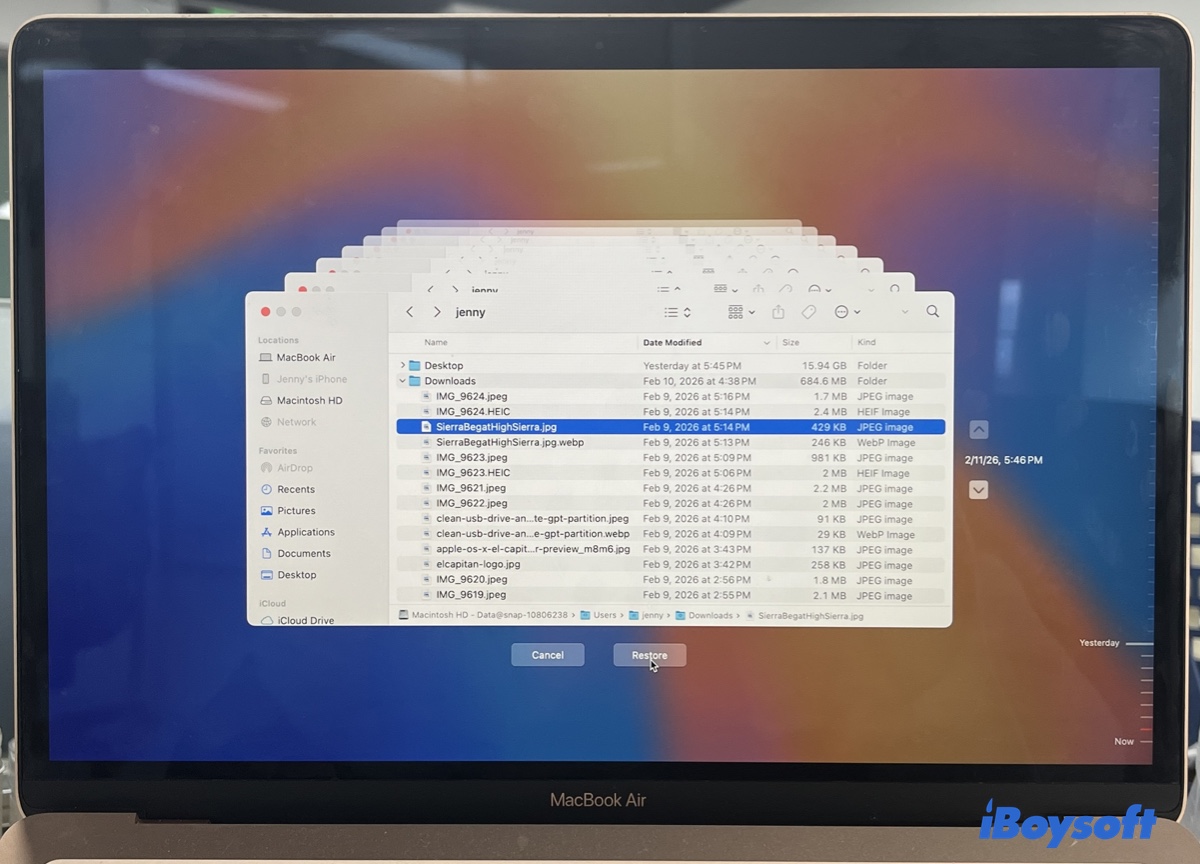Image resolution: width=1200 pixels, height=864 pixels.
Task: Expand the Desktop folder
Action: (403, 365)
